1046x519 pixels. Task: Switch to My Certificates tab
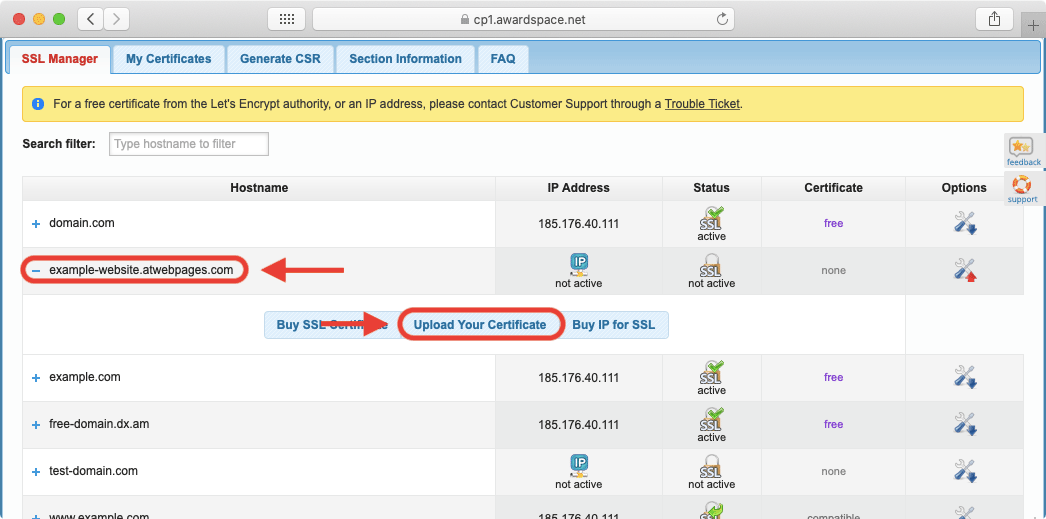(168, 59)
